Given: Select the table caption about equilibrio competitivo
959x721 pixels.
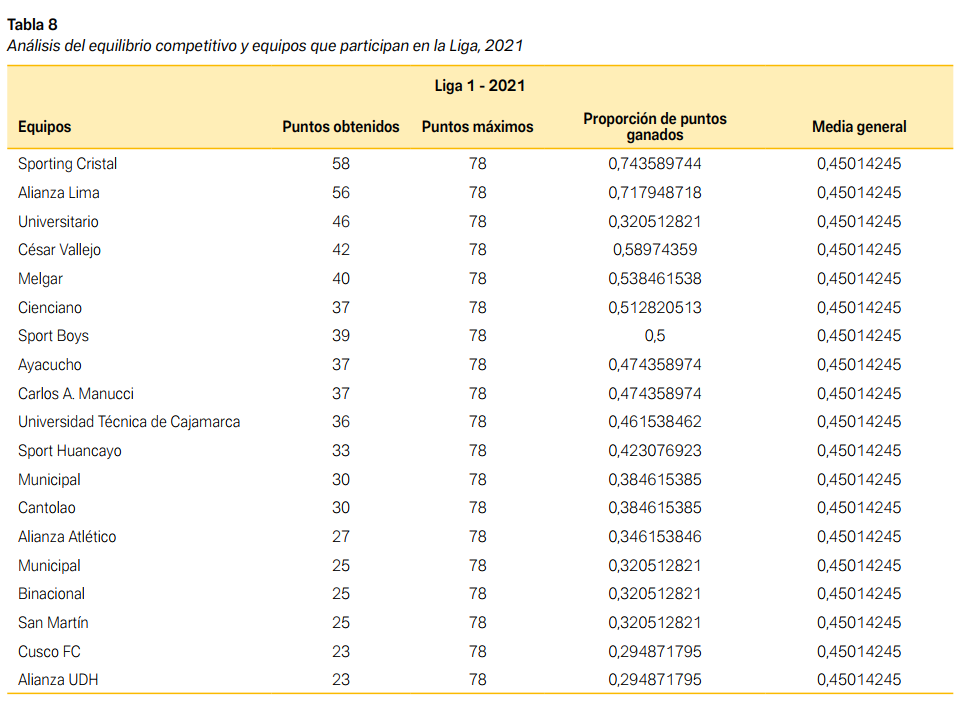Looking at the screenshot, I should point(265,45).
